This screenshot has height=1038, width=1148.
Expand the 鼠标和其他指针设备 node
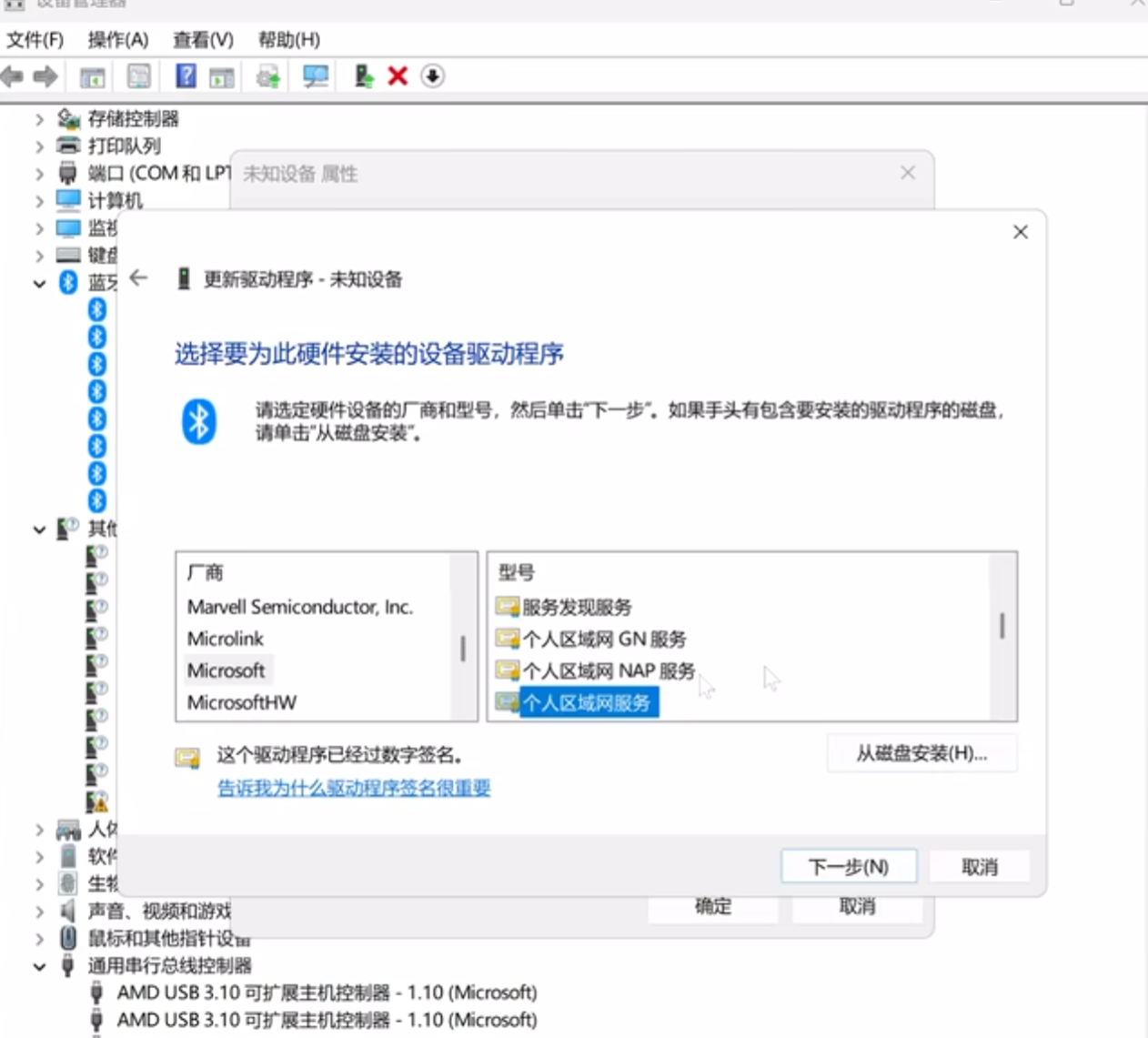click(x=39, y=938)
